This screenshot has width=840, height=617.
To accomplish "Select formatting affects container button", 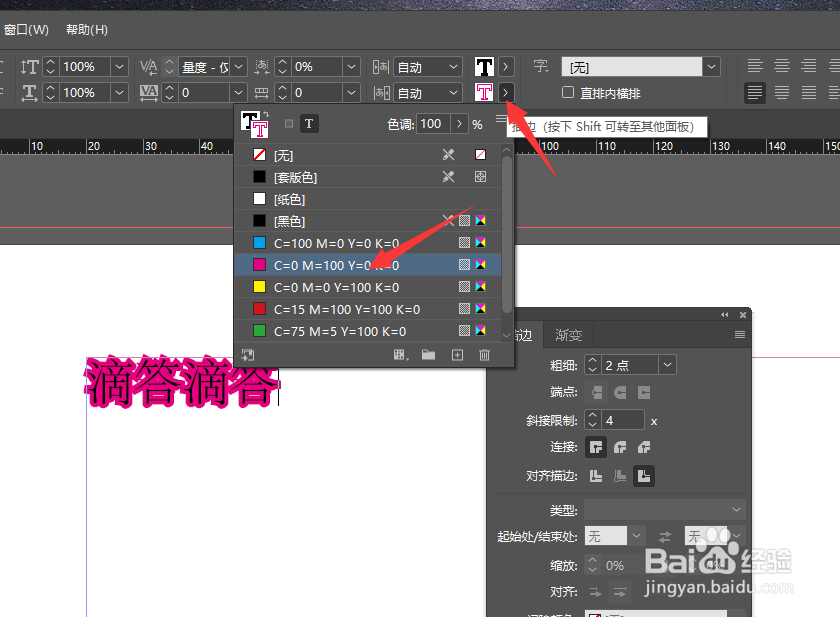I will [x=289, y=124].
